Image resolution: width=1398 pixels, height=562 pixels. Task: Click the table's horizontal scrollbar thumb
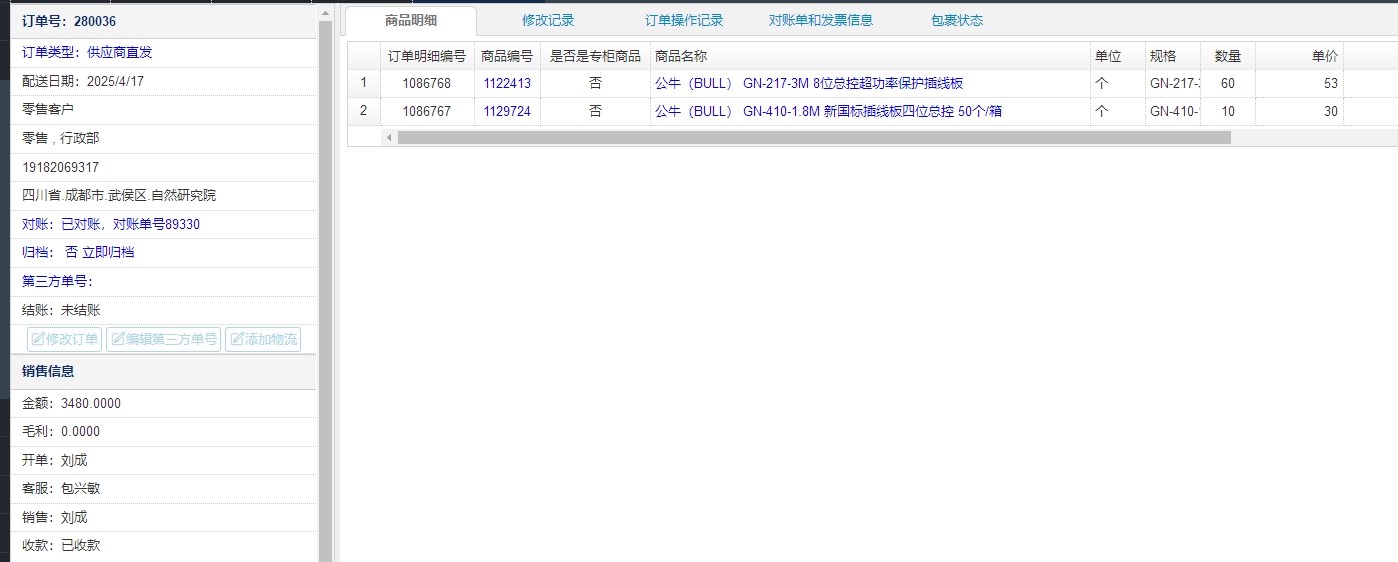click(x=814, y=138)
